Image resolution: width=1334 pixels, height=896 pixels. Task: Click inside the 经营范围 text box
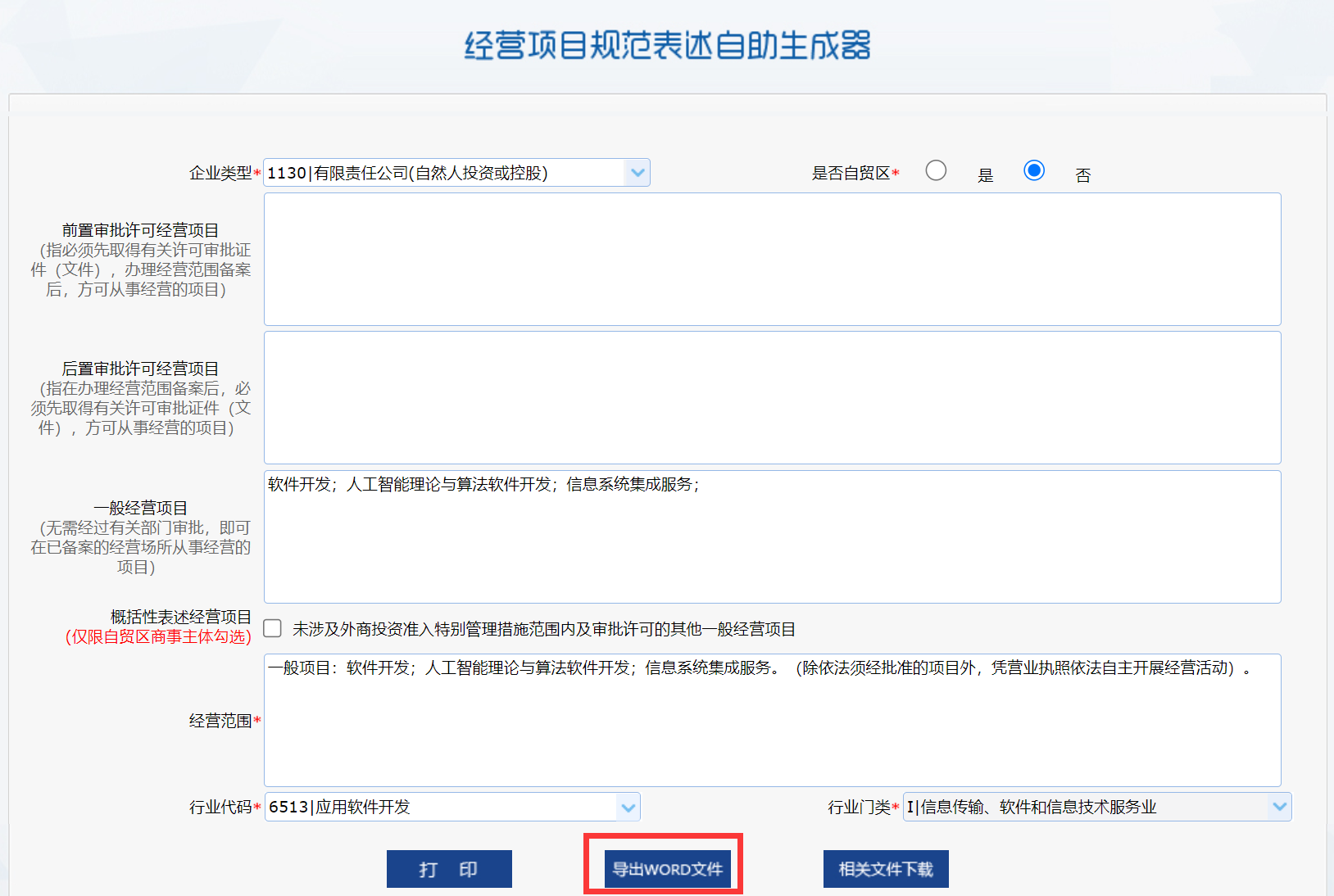pyautogui.click(x=772, y=720)
